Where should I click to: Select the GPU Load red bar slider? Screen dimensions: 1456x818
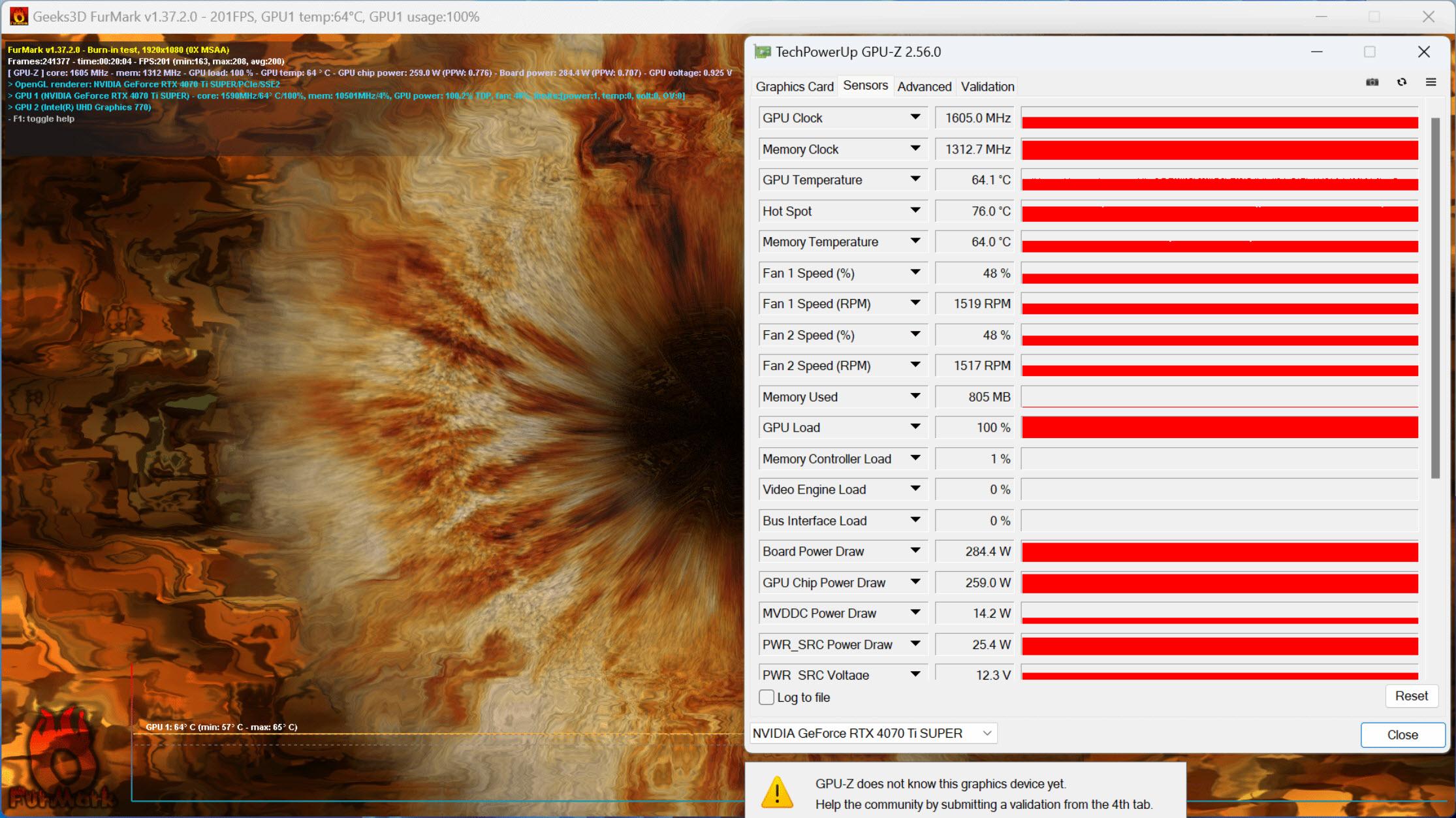tap(1221, 428)
